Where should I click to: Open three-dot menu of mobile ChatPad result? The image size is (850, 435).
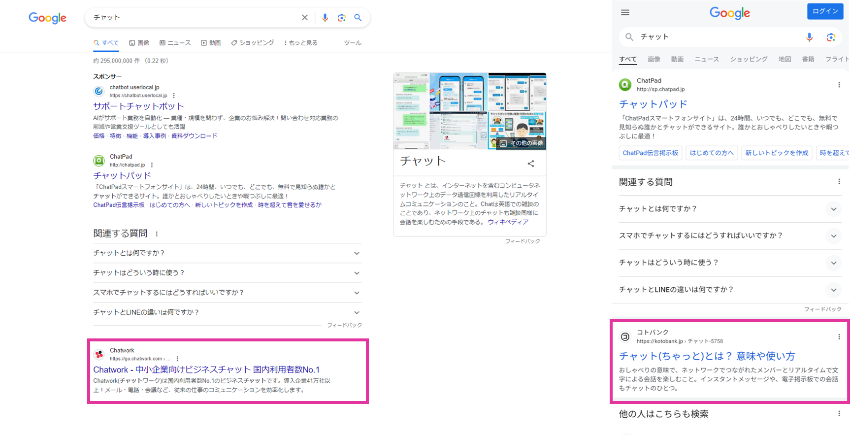839,85
